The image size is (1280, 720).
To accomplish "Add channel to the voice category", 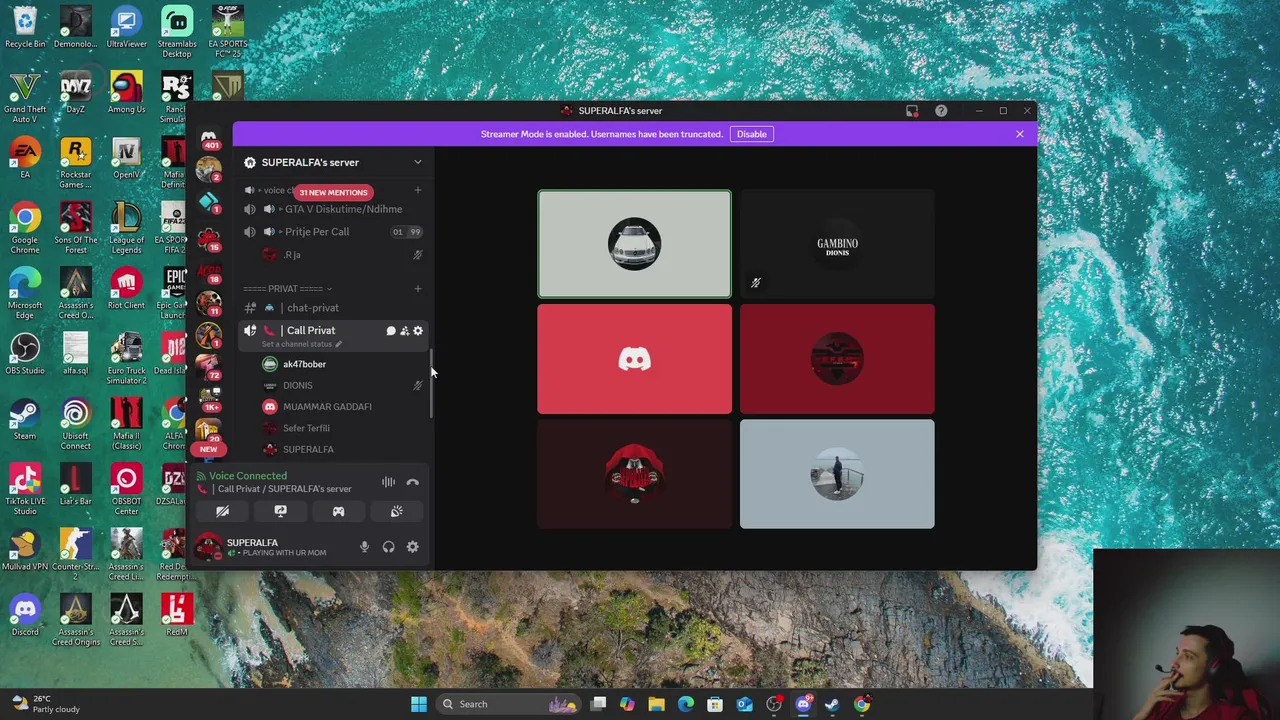I will tap(418, 190).
